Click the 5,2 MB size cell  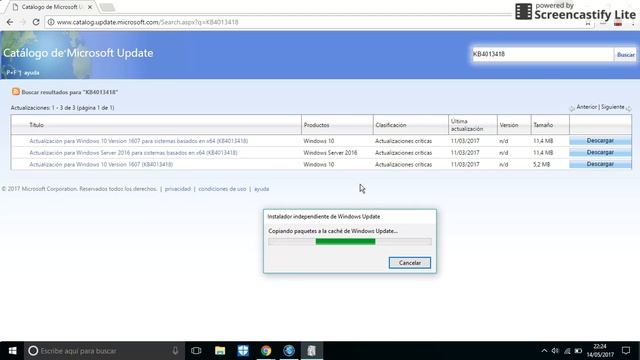pos(542,164)
